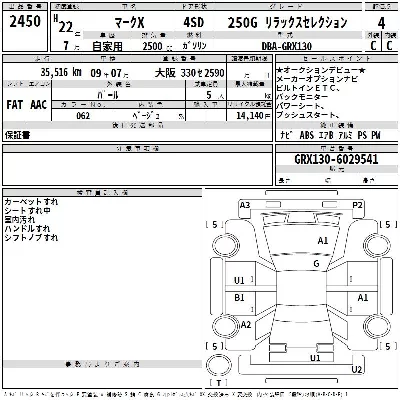400x400 pixels.
Task: Click the note シートすれ中
Action: pos(27,211)
